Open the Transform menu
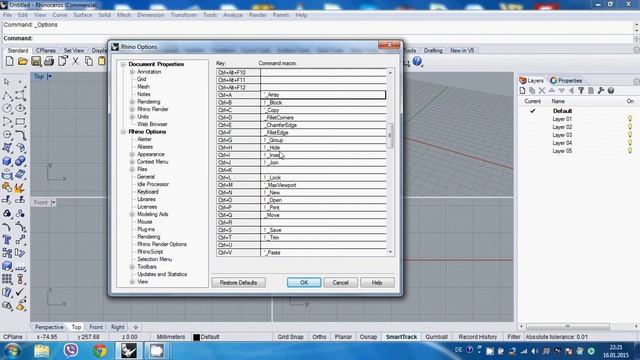The height and width of the screenshot is (360, 640). point(183,15)
